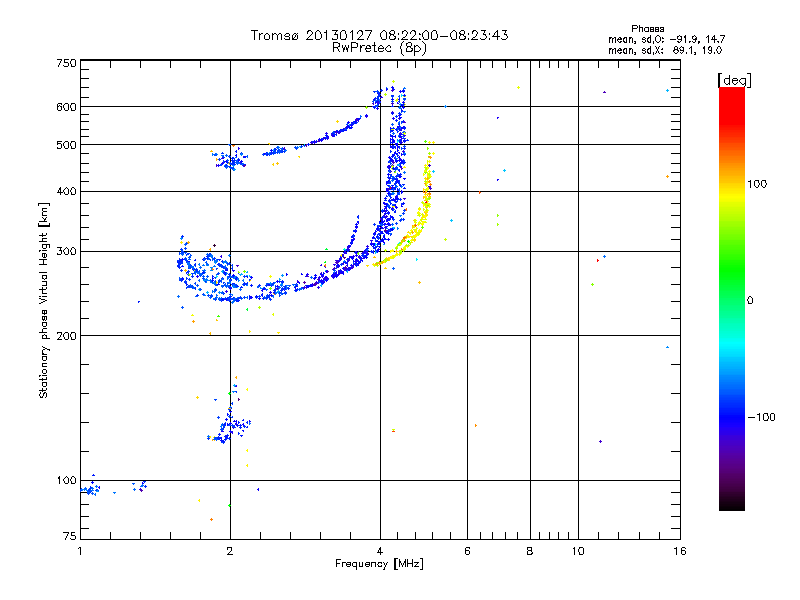Click the 'Stationary phase Virtual Height [km]' label
800x600 pixels.
[44, 301]
